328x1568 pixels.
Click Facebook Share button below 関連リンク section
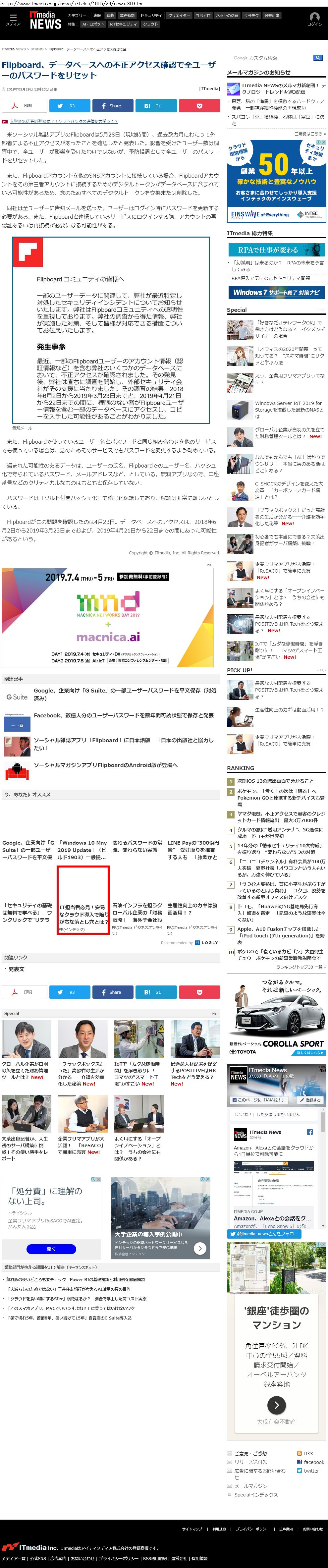[x=113, y=992]
